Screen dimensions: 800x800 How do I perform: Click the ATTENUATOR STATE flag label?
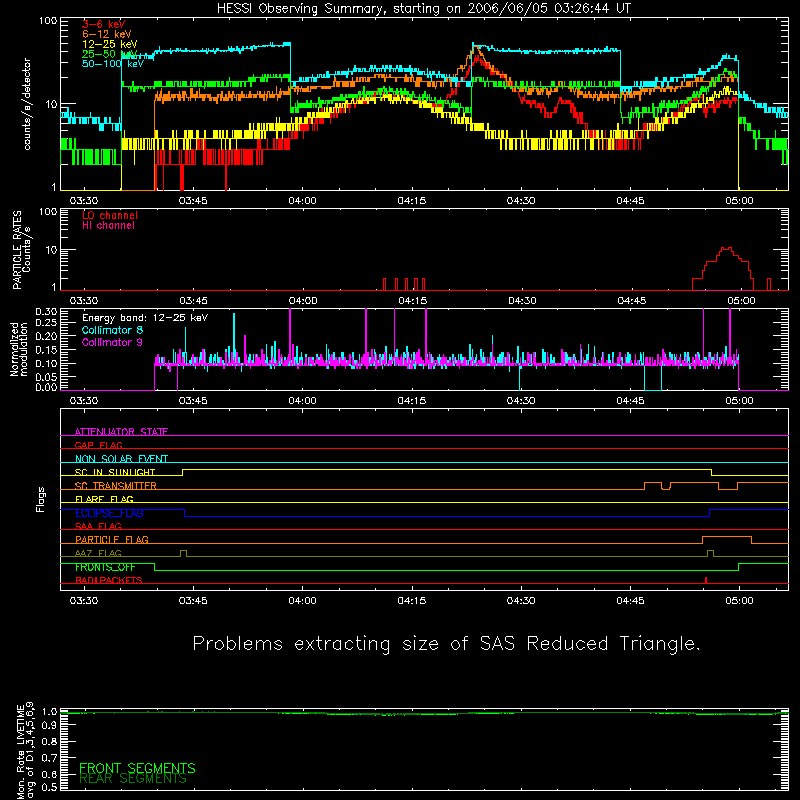point(121,432)
